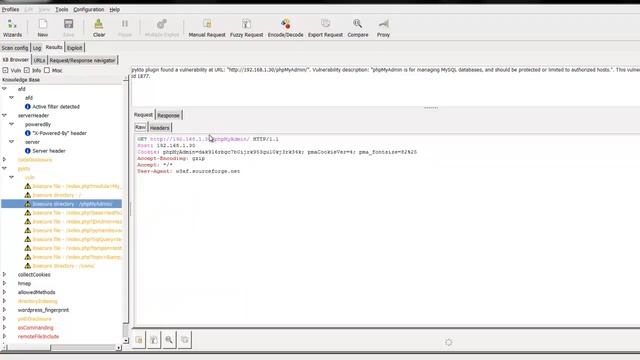Collapse the top-level afd node
The height and width of the screenshot is (360, 640).
point(4,89)
